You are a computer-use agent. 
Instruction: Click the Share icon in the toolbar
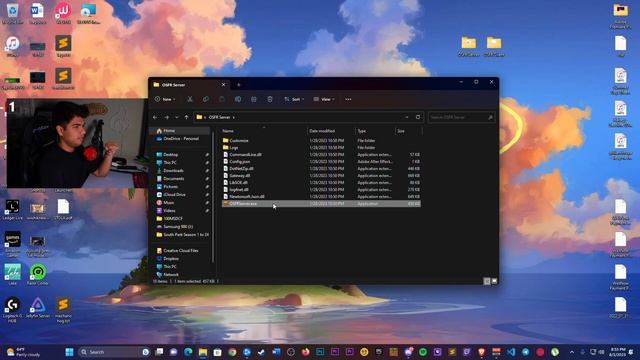[253, 99]
